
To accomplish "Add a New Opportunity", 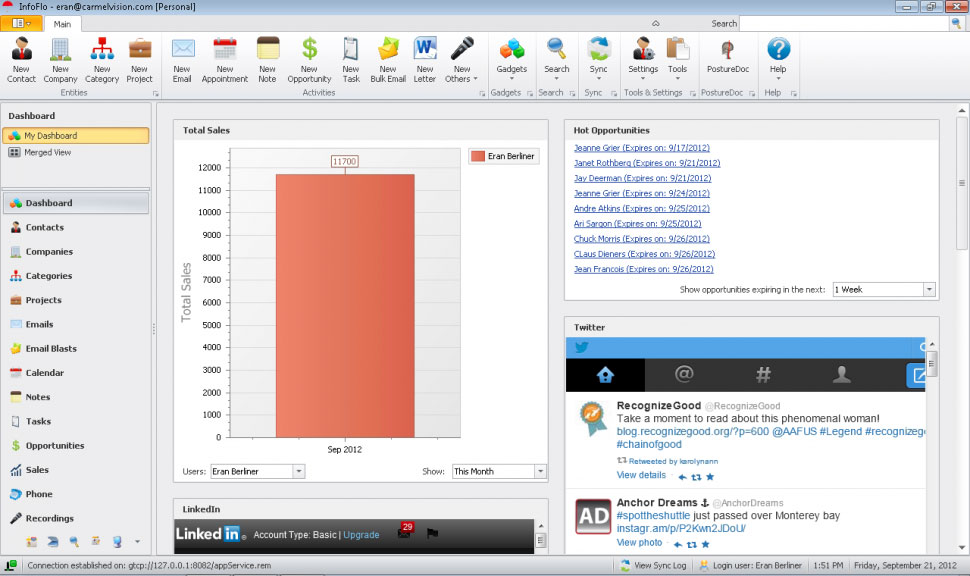I will click(309, 59).
